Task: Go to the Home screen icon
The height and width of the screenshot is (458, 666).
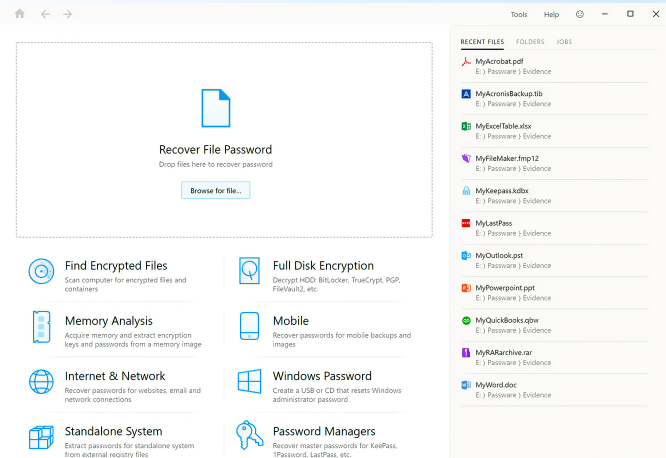Action: click(x=20, y=14)
